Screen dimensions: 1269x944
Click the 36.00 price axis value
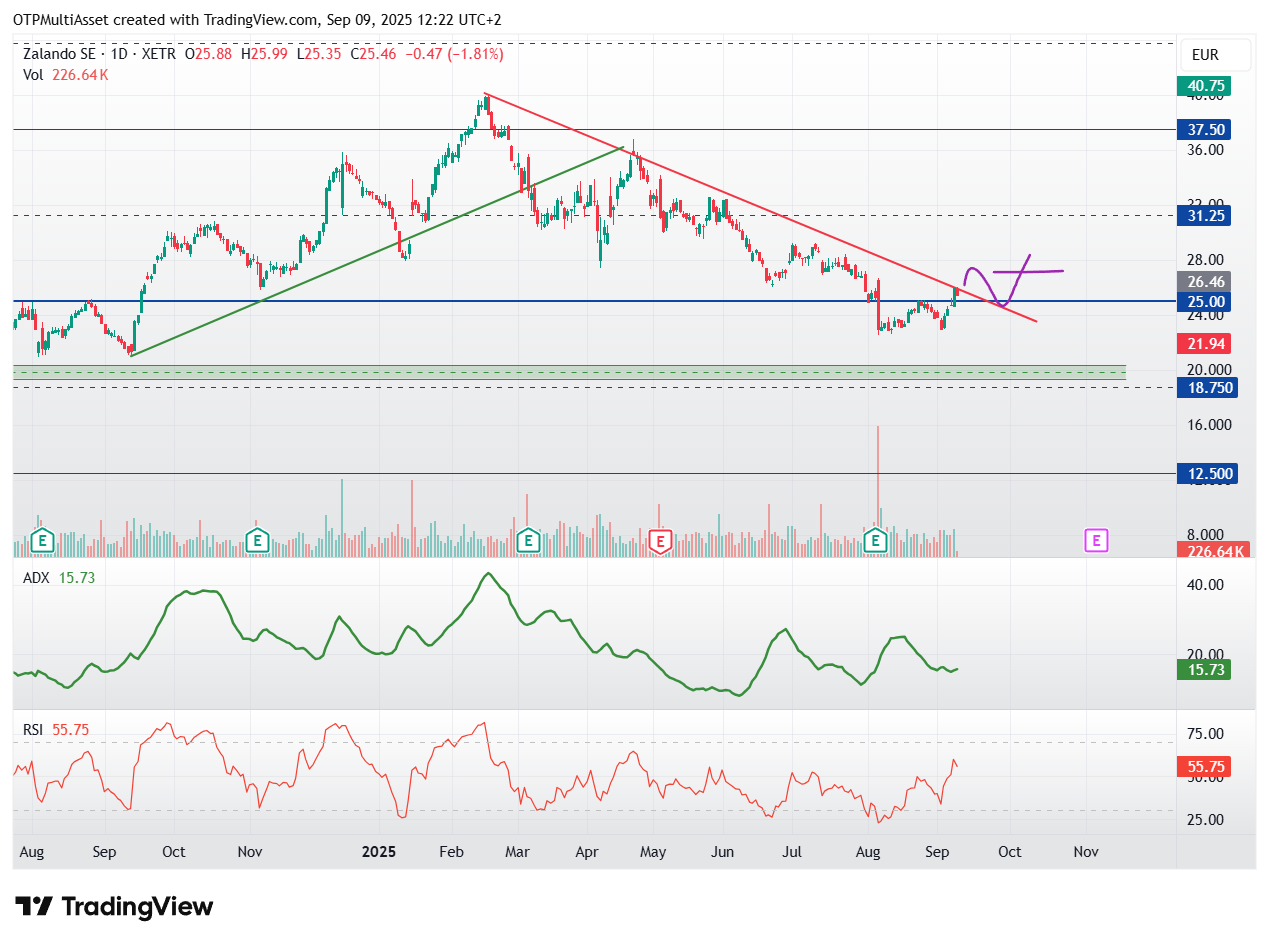1204,150
